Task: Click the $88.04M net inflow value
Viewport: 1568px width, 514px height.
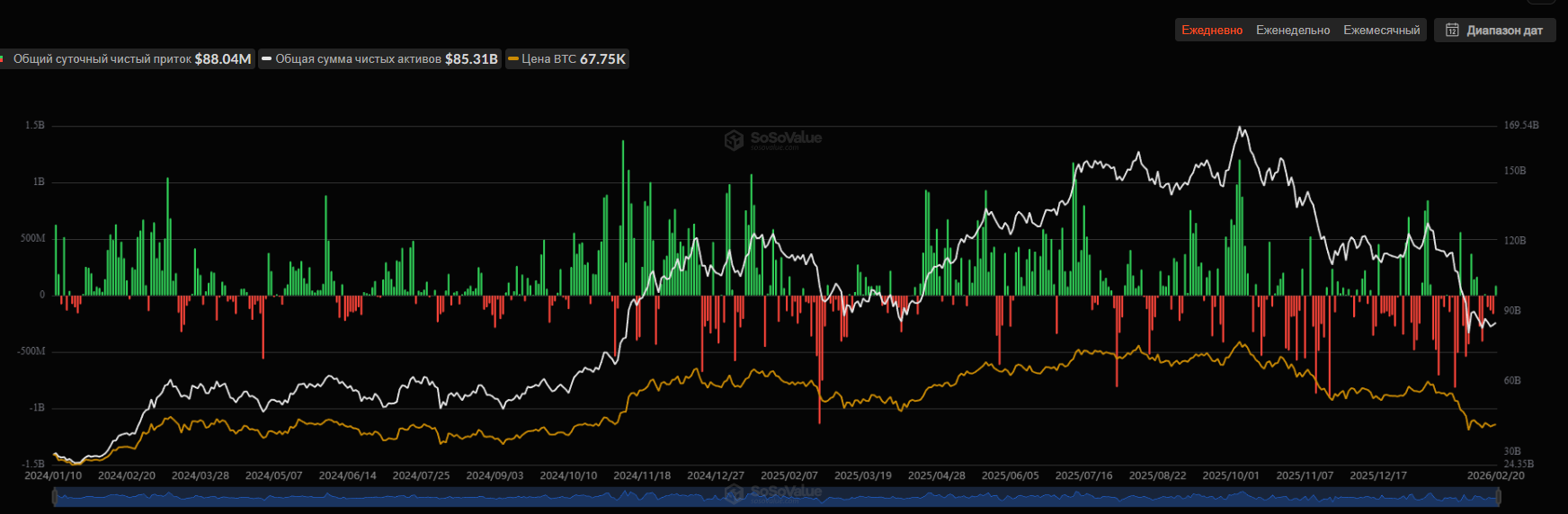Action: [x=222, y=59]
